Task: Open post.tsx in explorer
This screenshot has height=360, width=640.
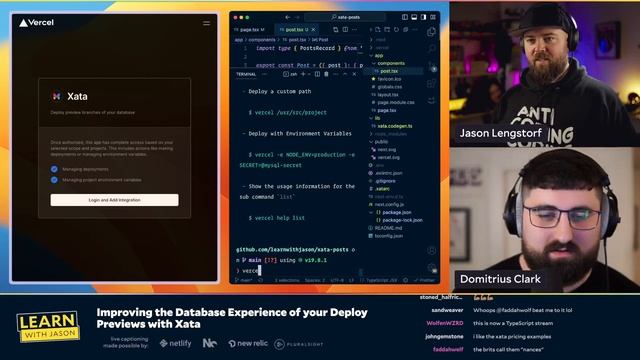Action: [x=389, y=71]
